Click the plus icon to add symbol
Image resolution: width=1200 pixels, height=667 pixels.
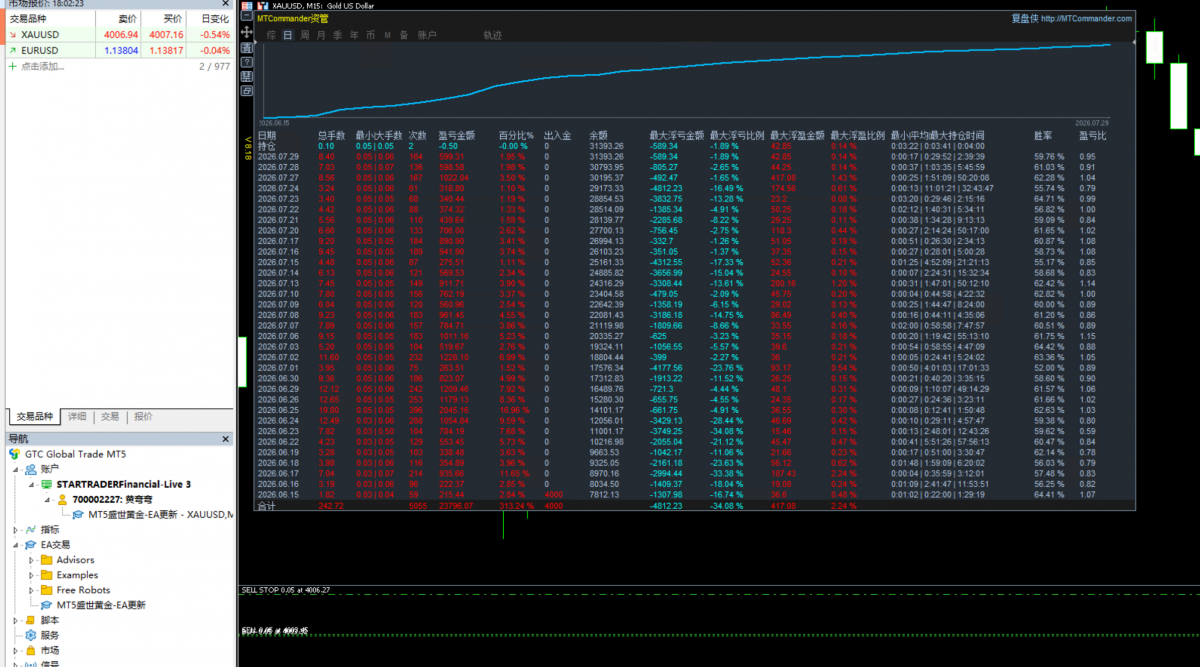(x=13, y=66)
